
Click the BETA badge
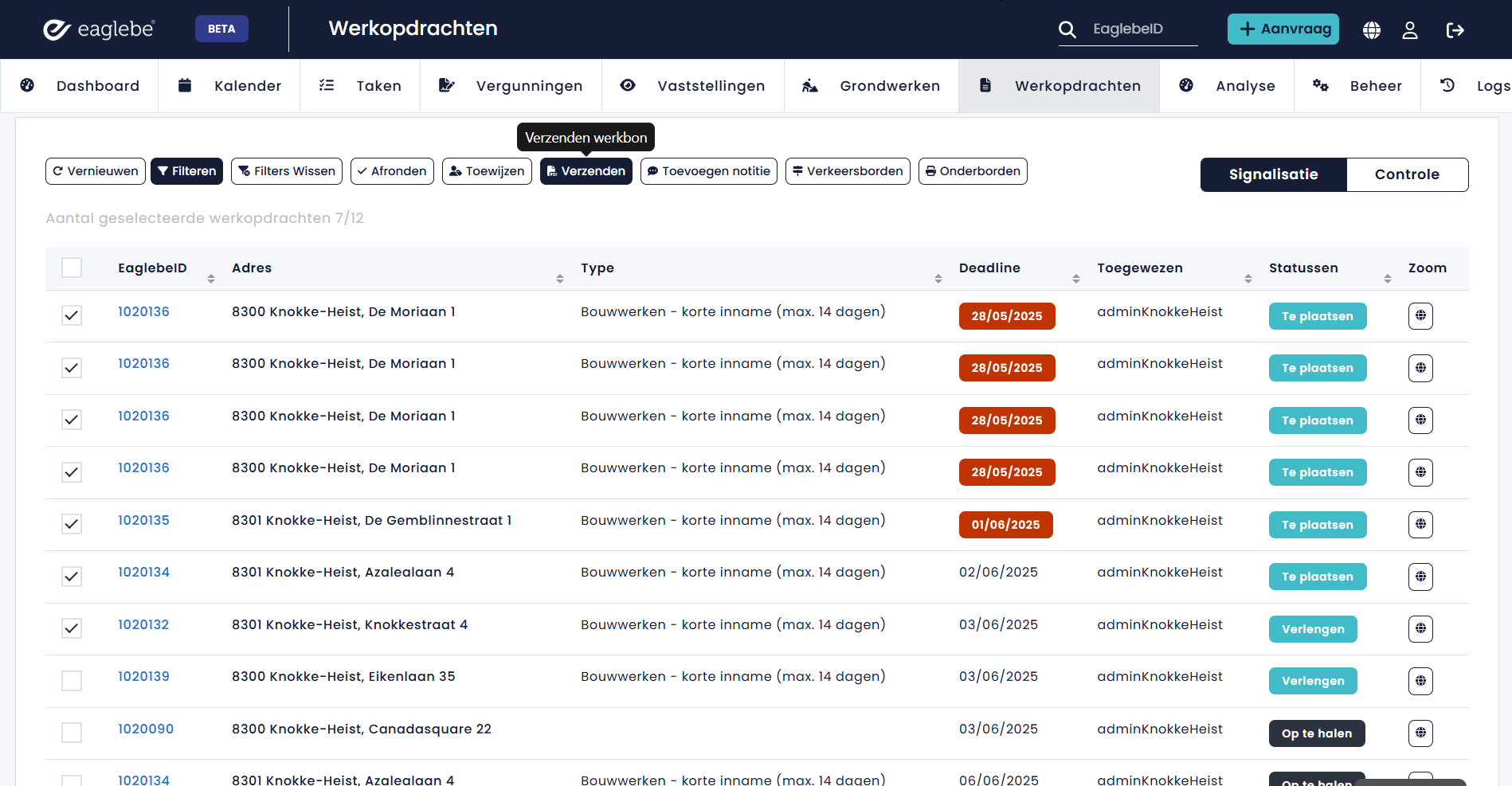pyautogui.click(x=221, y=29)
